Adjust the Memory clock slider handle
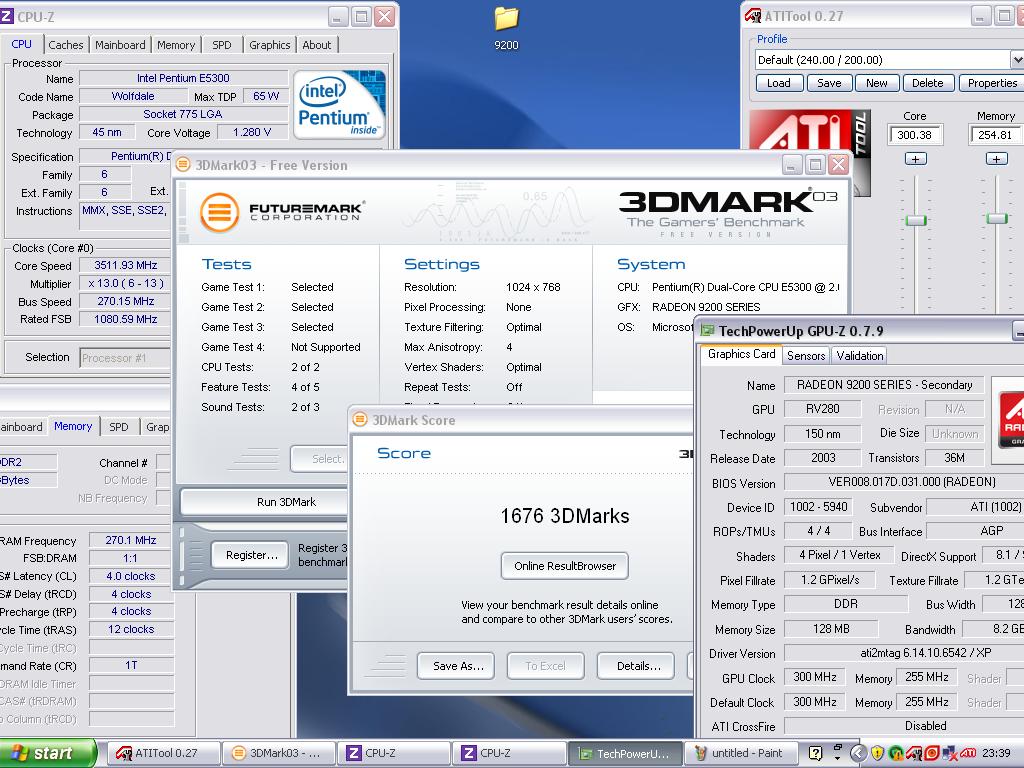Viewport: 1024px width, 768px height. click(997, 218)
